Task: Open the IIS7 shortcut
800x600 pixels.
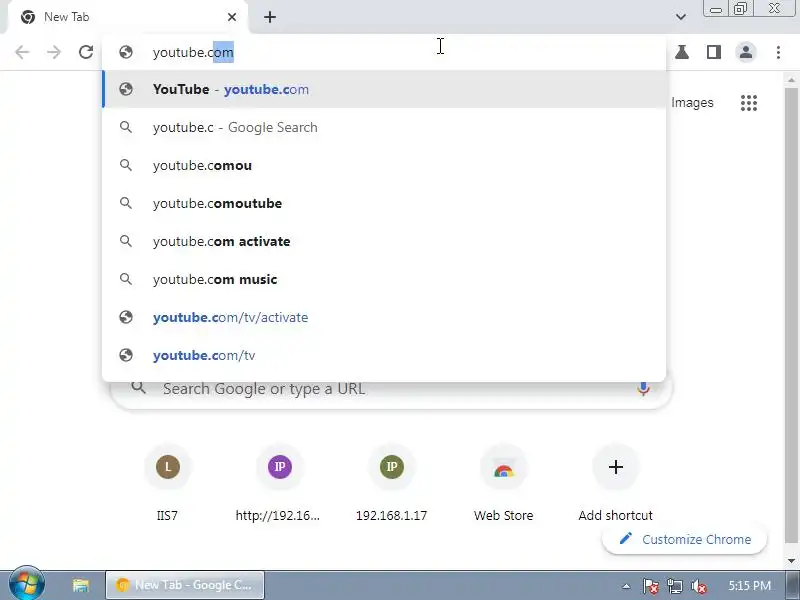Action: (x=167, y=483)
